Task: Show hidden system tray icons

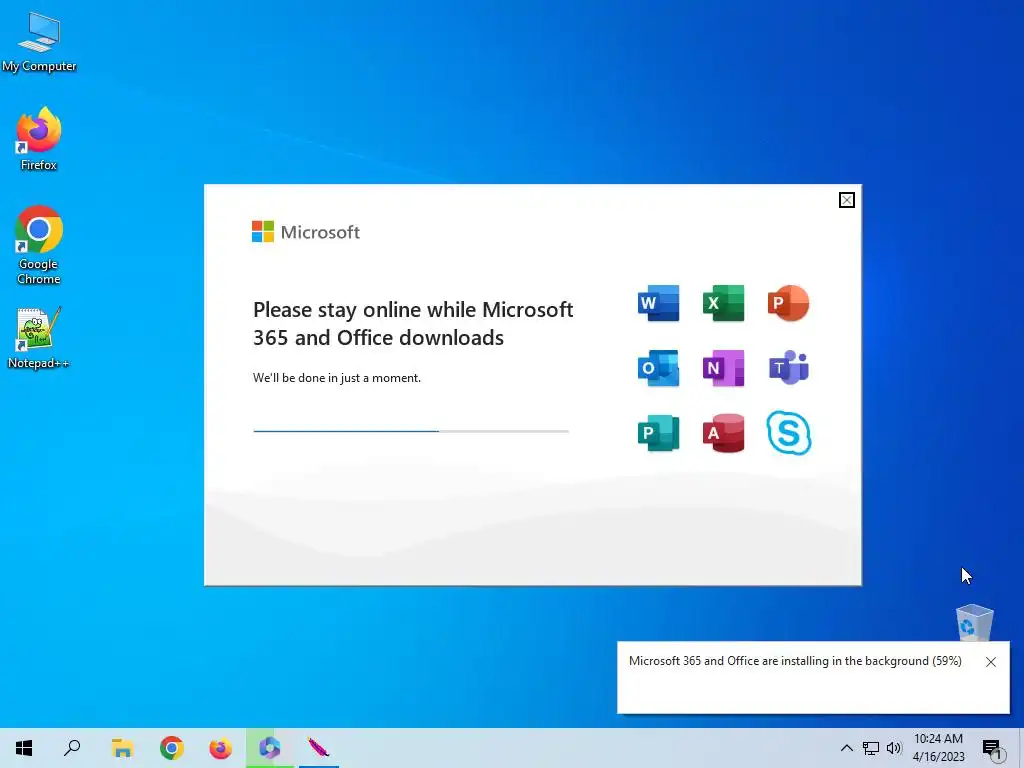Action: [x=846, y=748]
